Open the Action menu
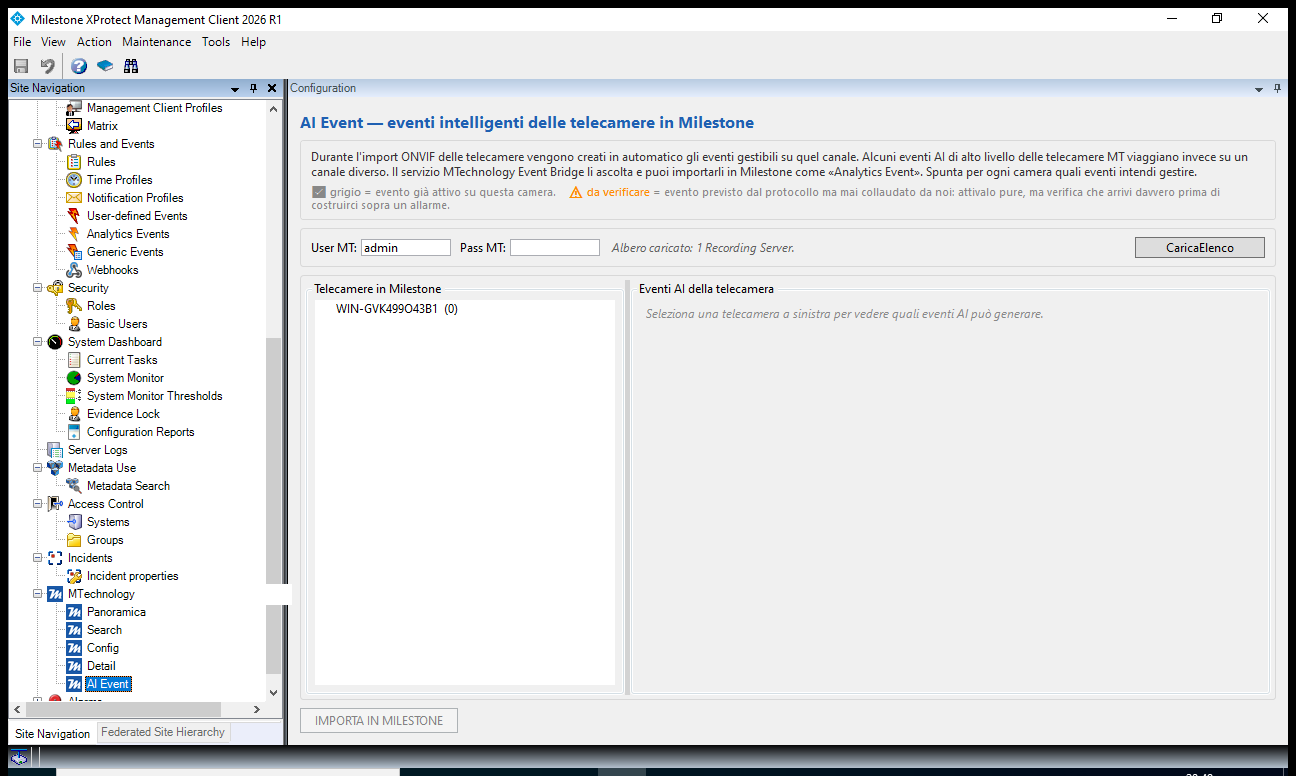Image resolution: width=1296 pixels, height=776 pixels. (95, 42)
